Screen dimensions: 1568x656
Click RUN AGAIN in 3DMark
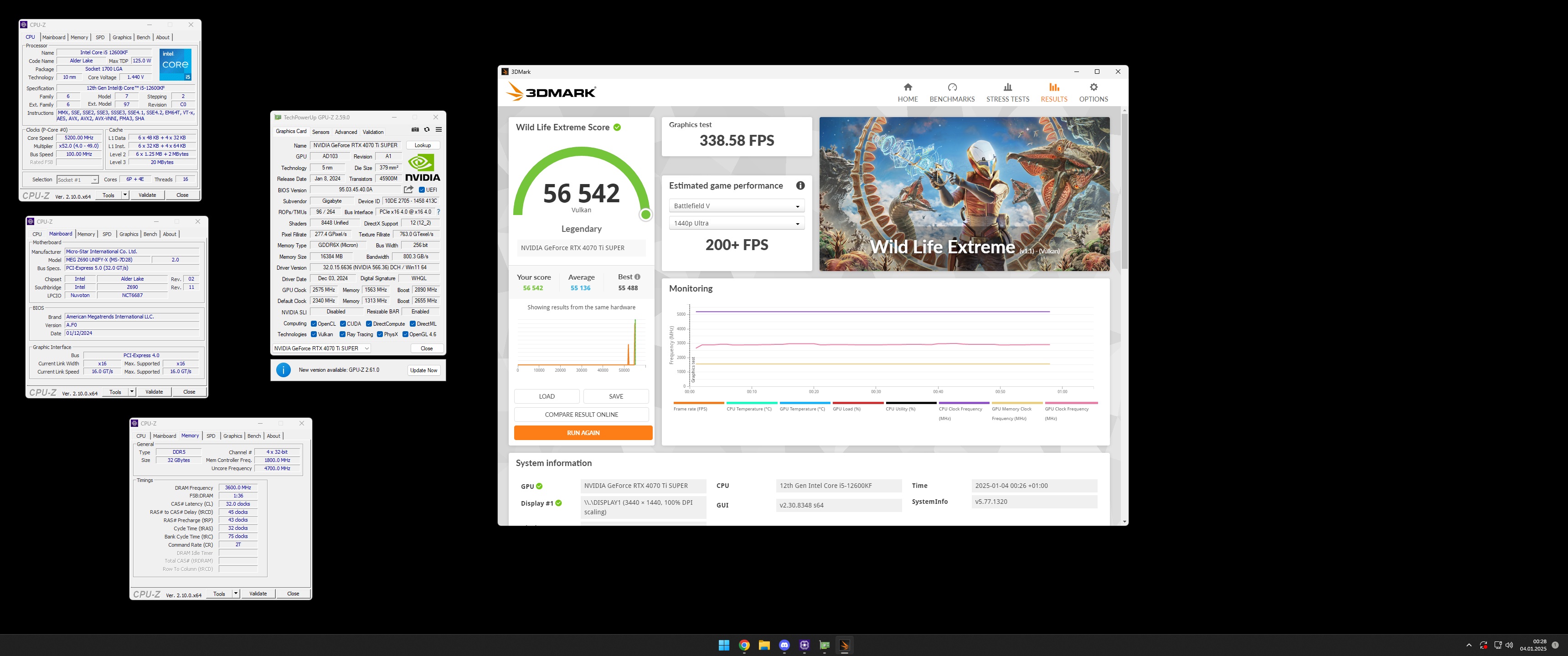583,433
